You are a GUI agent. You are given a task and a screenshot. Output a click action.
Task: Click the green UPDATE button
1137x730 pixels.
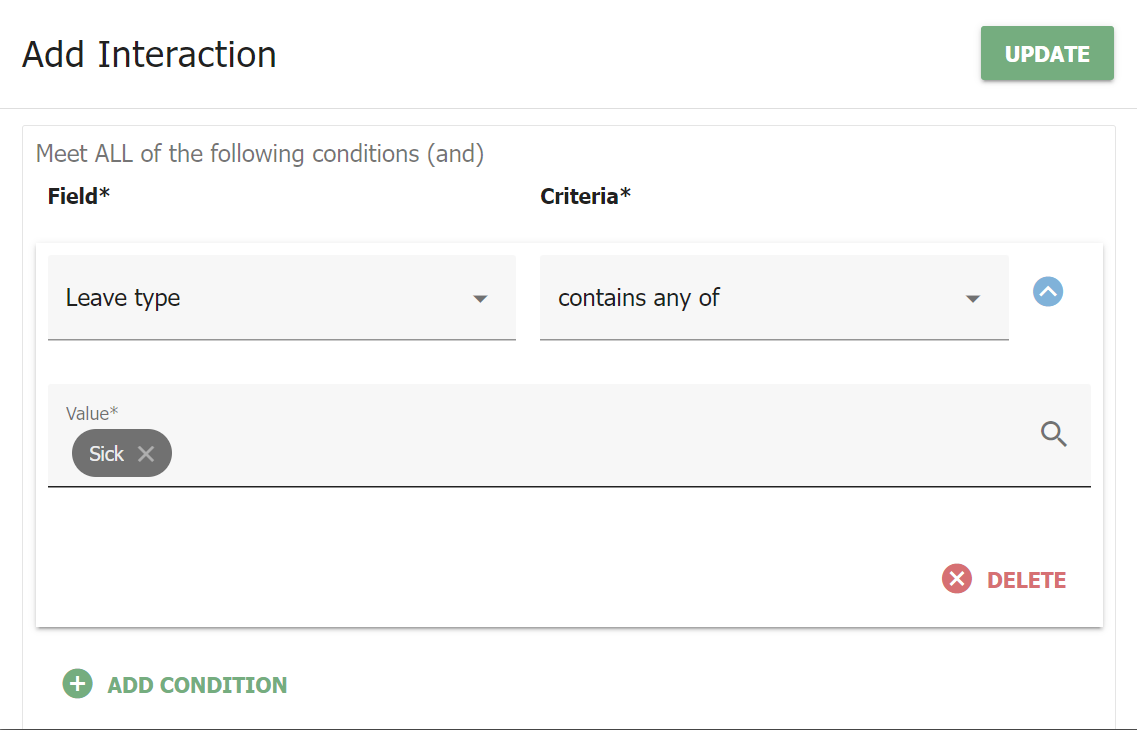coord(1047,54)
